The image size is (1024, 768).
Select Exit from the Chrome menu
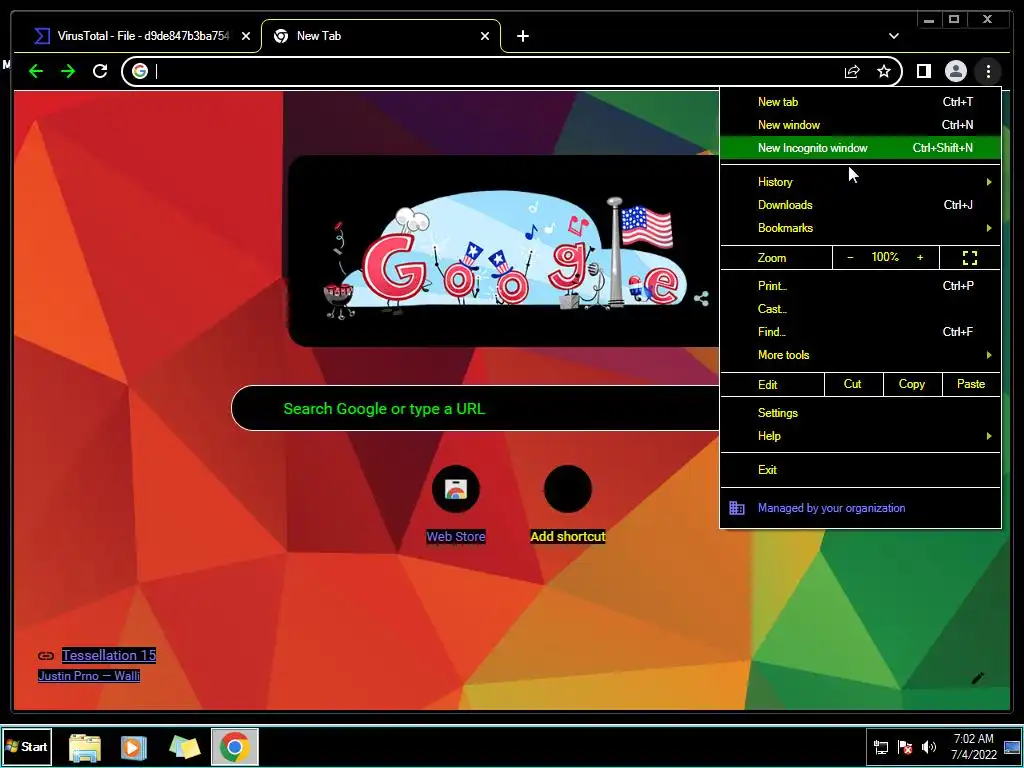(860, 470)
